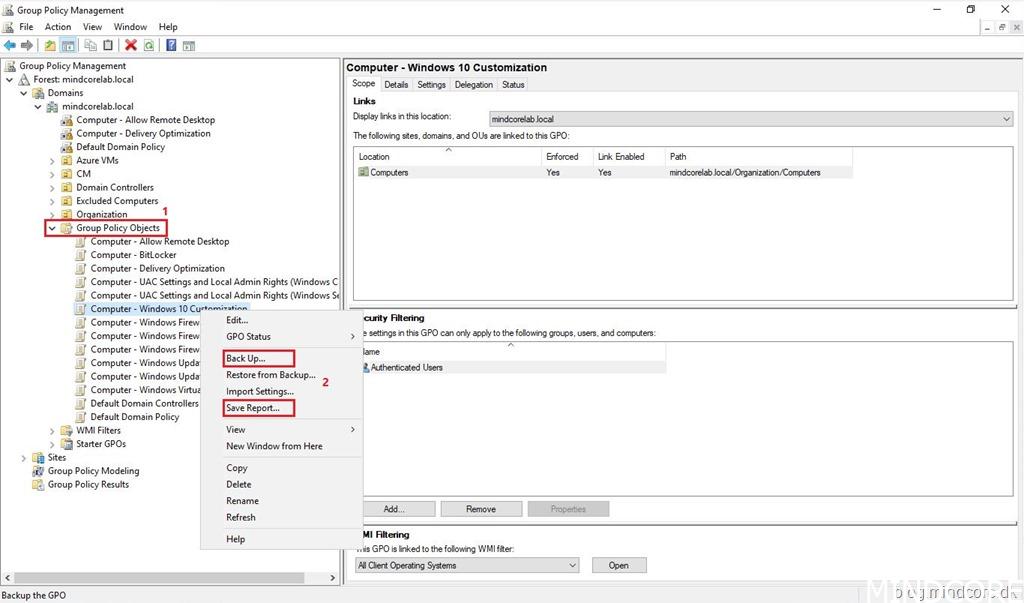
Task: Toggle the Show/Hide Console Tree icon
Action: [x=68, y=45]
